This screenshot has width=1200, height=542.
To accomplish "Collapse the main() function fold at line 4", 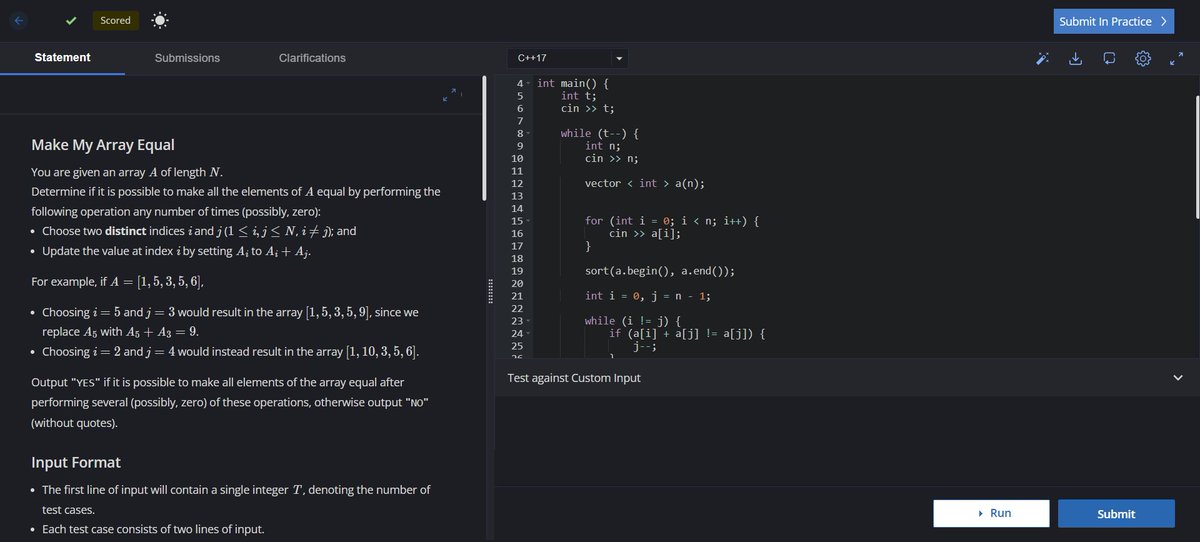I will coord(529,83).
